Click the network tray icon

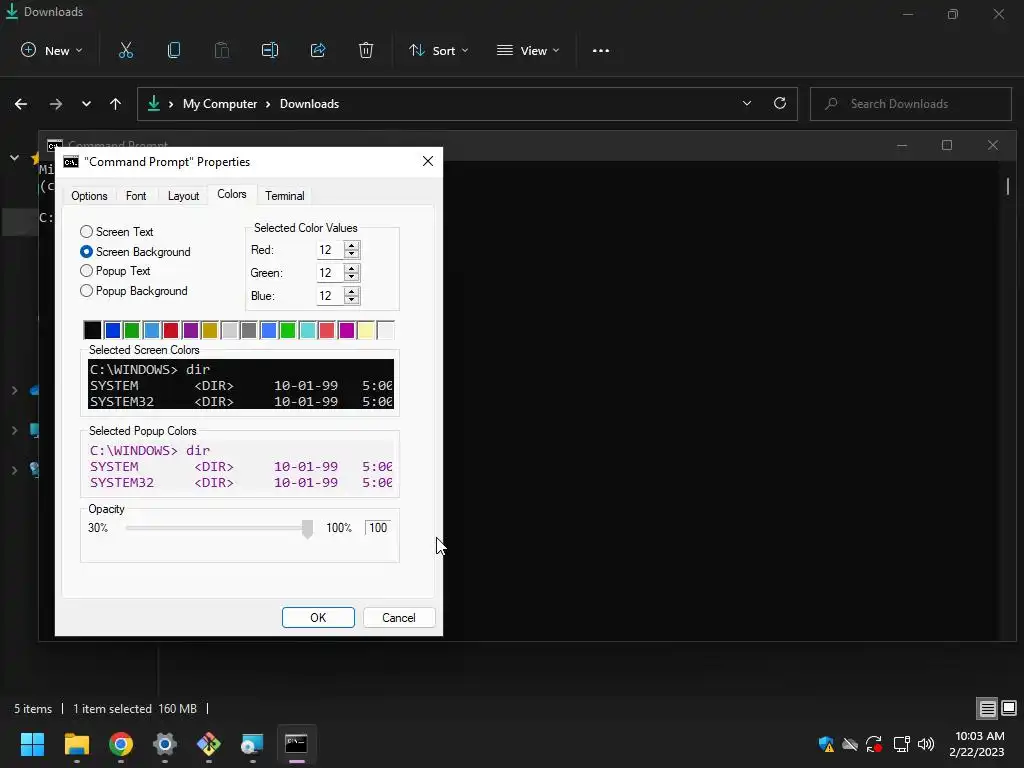(x=901, y=744)
